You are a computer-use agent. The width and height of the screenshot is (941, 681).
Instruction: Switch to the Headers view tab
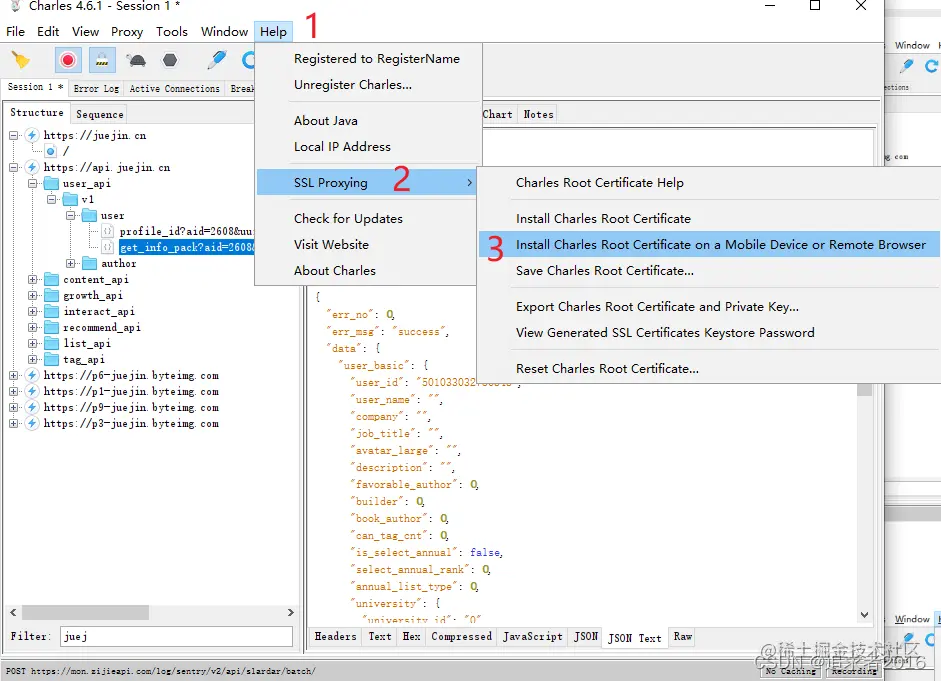click(x=335, y=637)
